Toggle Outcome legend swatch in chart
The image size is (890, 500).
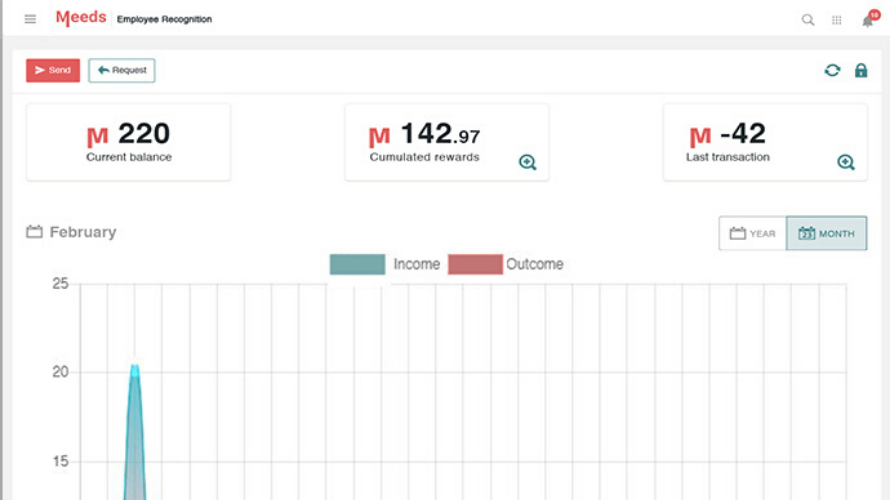[475, 264]
